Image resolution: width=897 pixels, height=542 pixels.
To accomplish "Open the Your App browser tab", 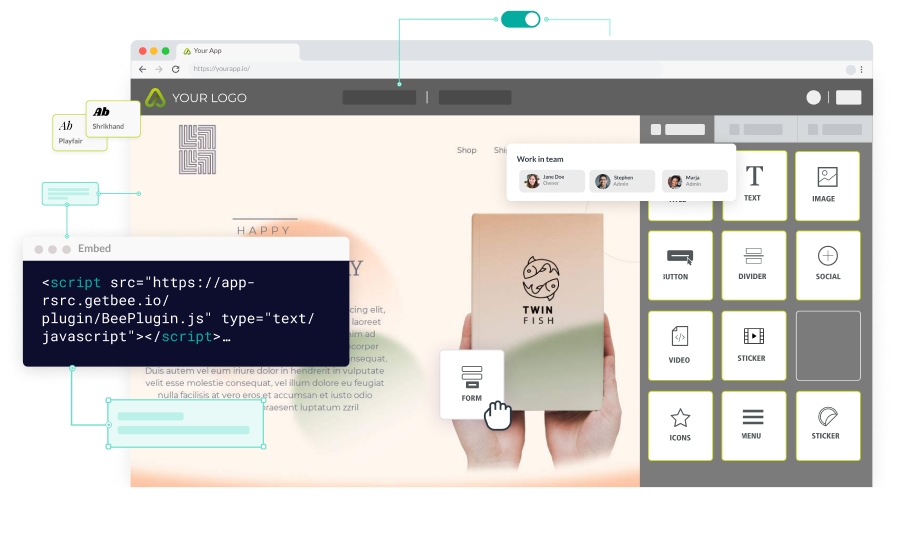I will pyautogui.click(x=237, y=51).
